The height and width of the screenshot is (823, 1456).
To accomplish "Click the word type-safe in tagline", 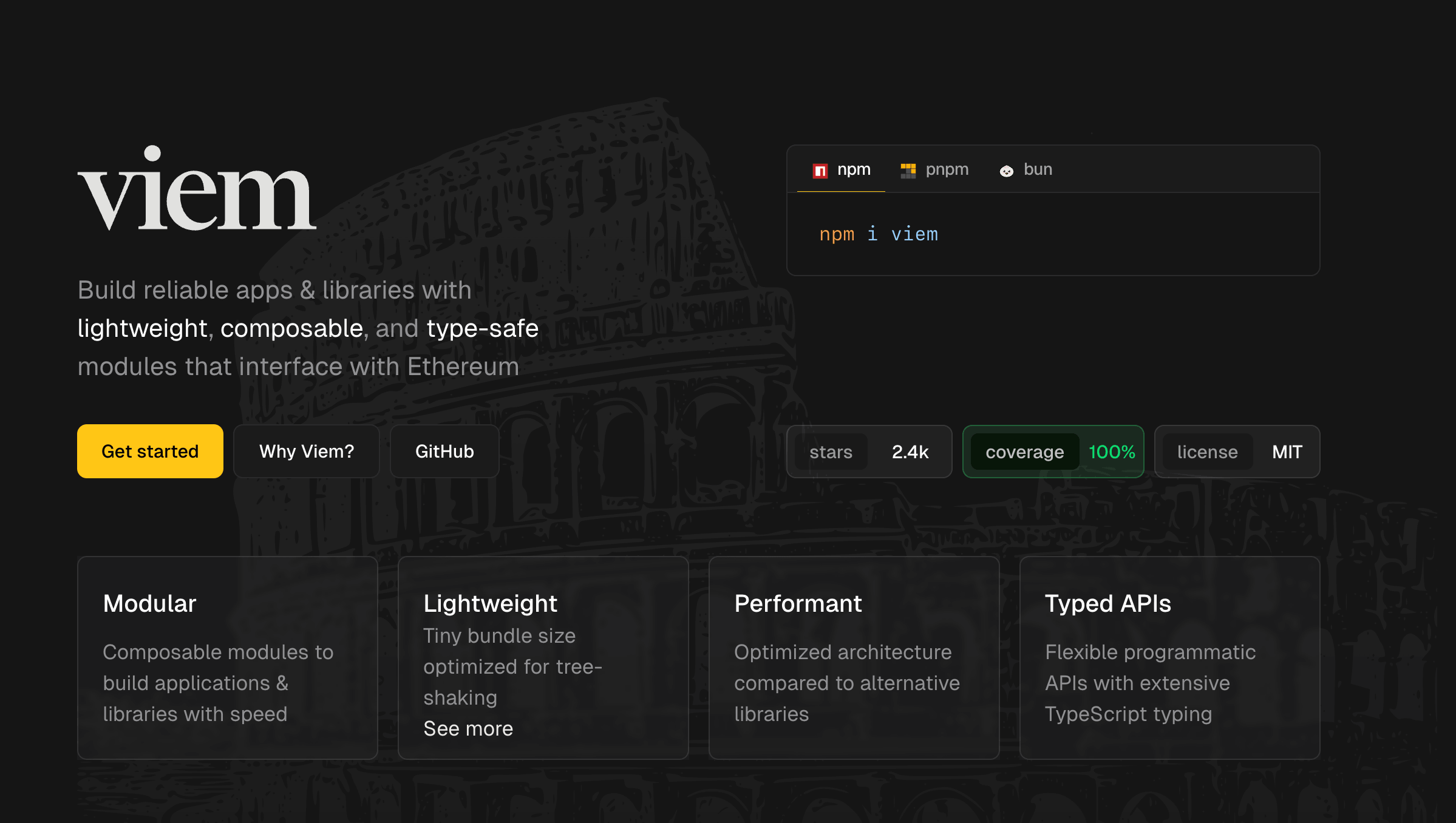I will (483, 328).
